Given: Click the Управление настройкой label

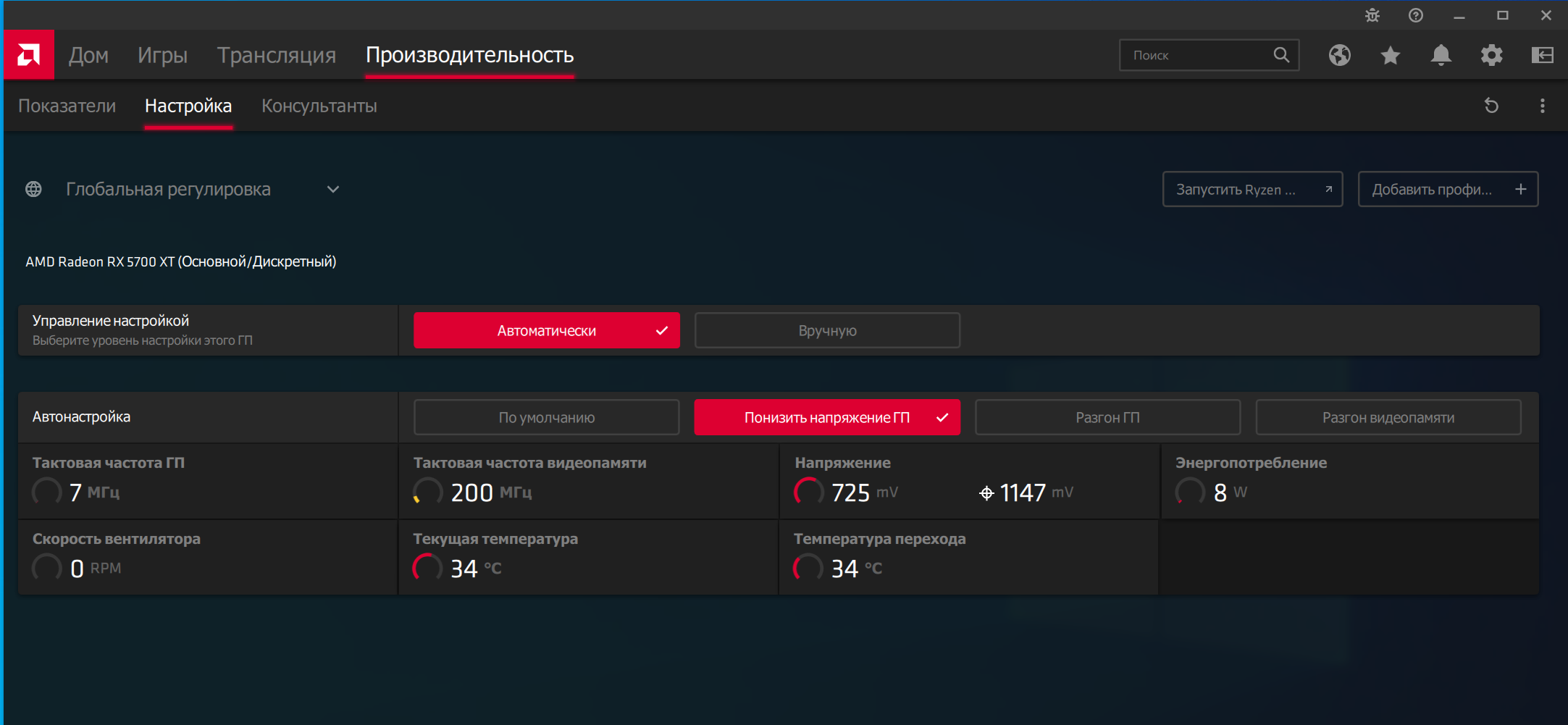Looking at the screenshot, I should (111, 321).
